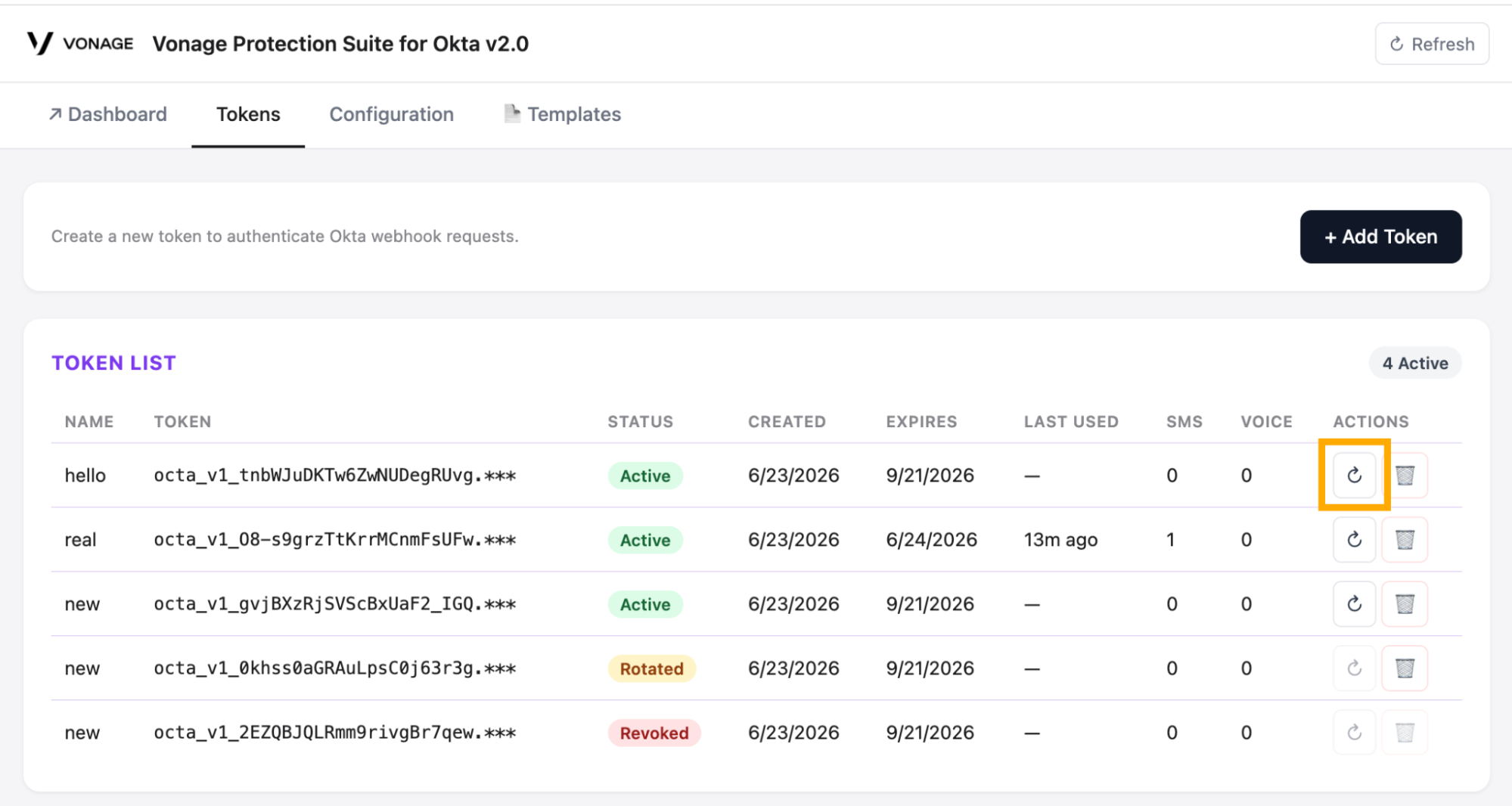1512x806 pixels.
Task: Click the "4 Active" badge
Action: (1414, 363)
